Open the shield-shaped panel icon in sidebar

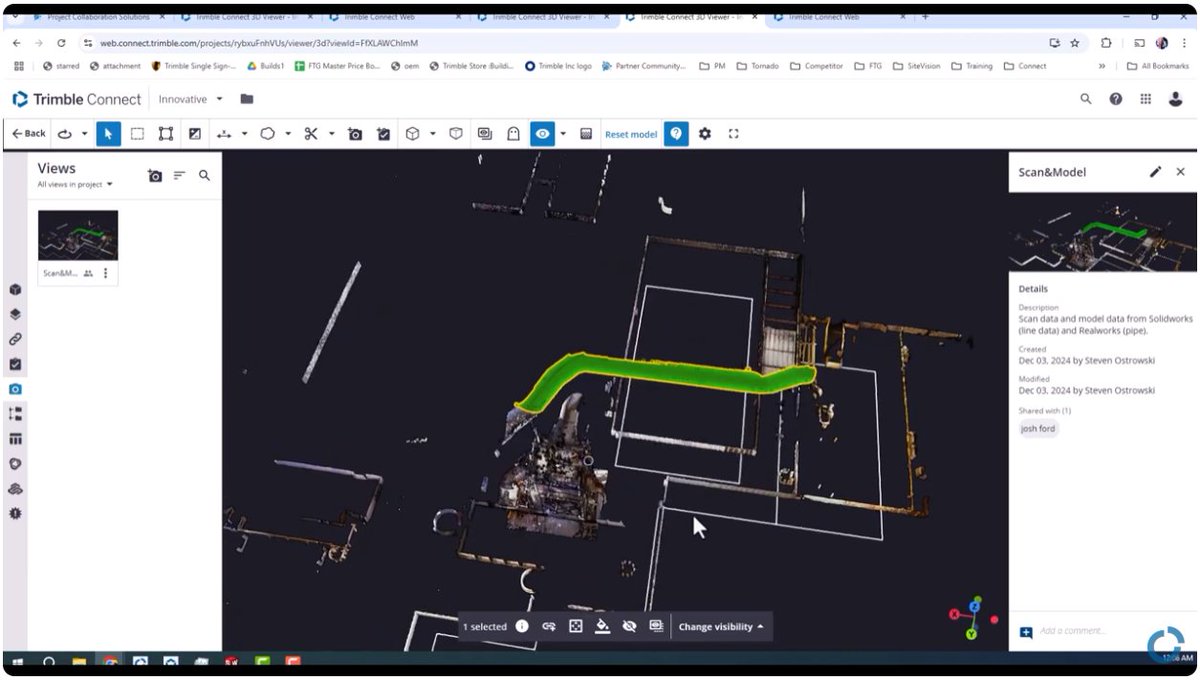pyautogui.click(x=15, y=464)
